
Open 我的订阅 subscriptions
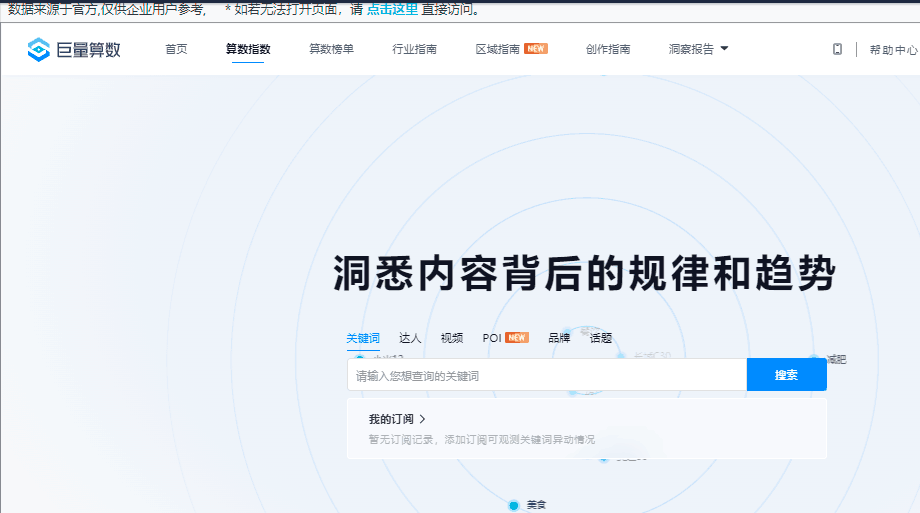[397, 419]
